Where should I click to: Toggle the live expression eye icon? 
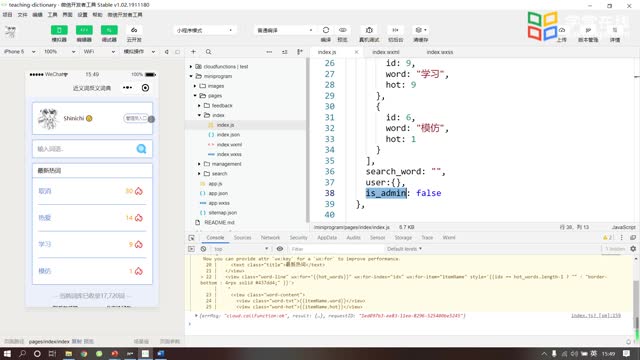pyautogui.click(x=280, y=249)
